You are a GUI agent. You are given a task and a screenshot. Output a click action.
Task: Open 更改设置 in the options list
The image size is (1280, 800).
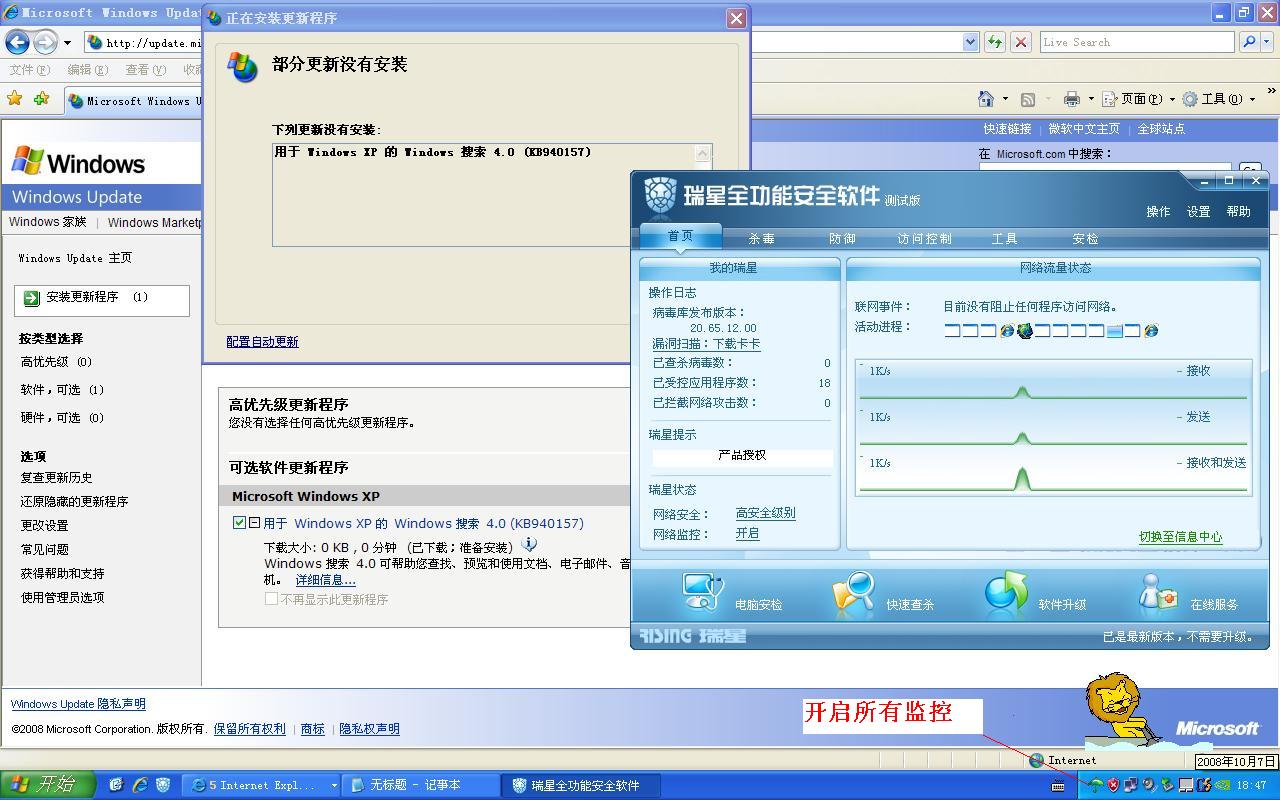pyautogui.click(x=45, y=525)
